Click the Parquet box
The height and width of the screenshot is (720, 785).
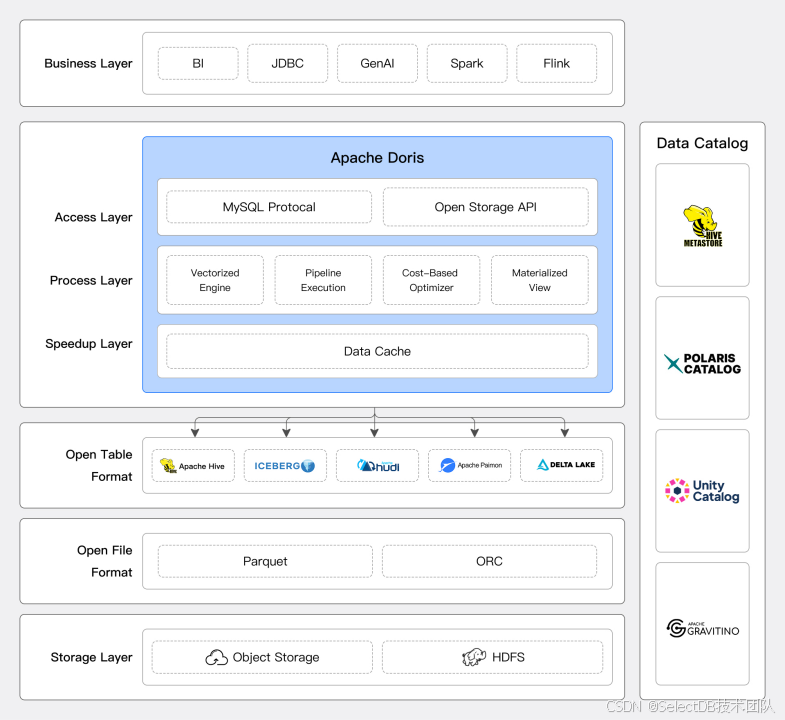coord(265,561)
